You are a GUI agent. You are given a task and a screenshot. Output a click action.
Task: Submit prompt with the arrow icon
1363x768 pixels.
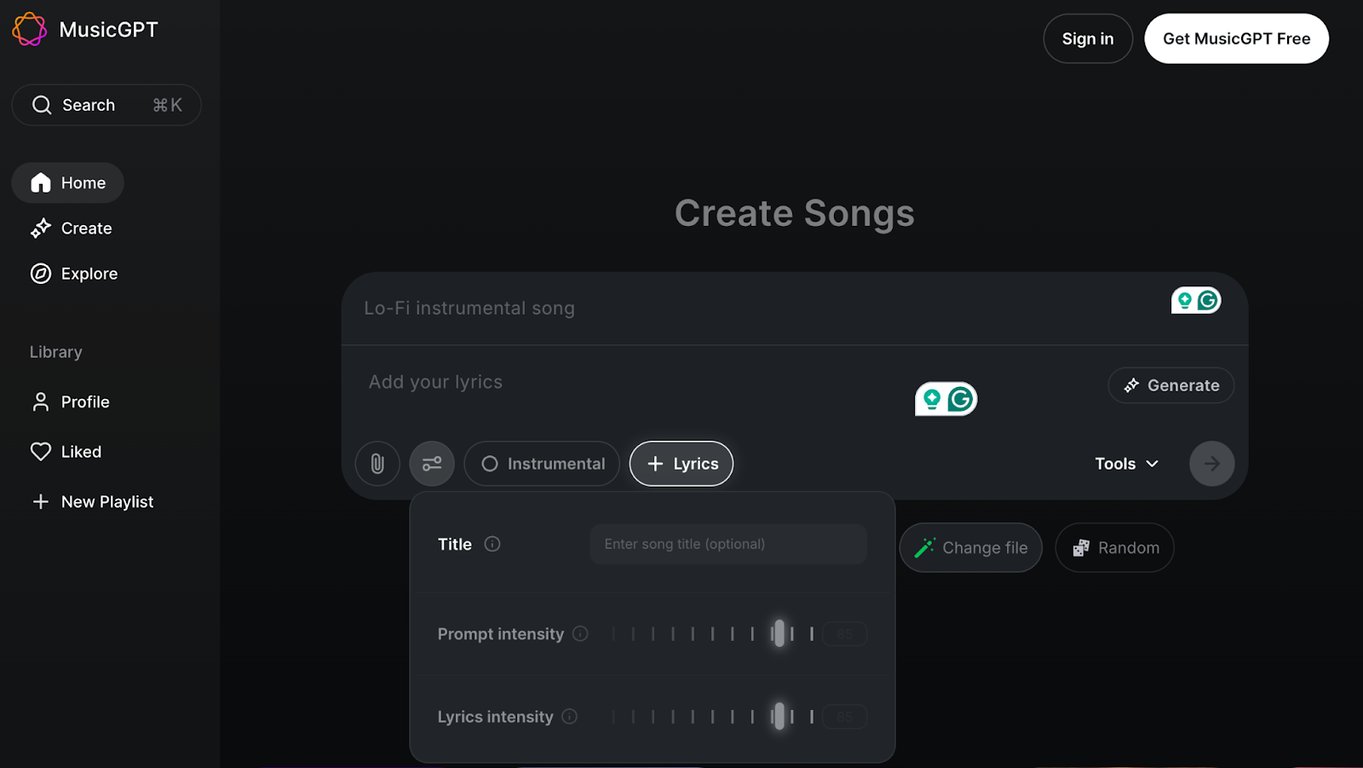coord(1211,463)
